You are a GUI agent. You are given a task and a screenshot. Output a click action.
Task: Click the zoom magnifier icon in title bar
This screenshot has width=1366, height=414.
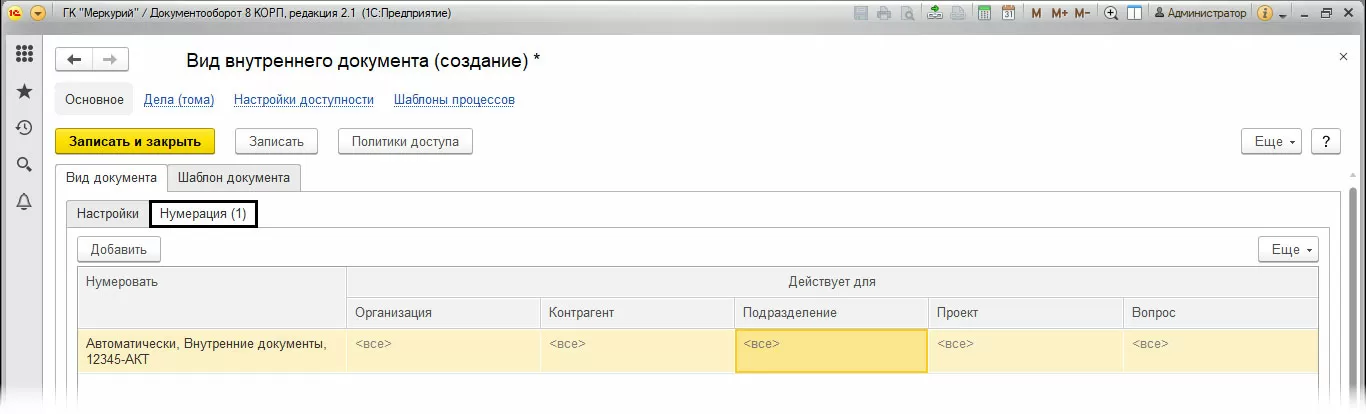[1111, 14]
